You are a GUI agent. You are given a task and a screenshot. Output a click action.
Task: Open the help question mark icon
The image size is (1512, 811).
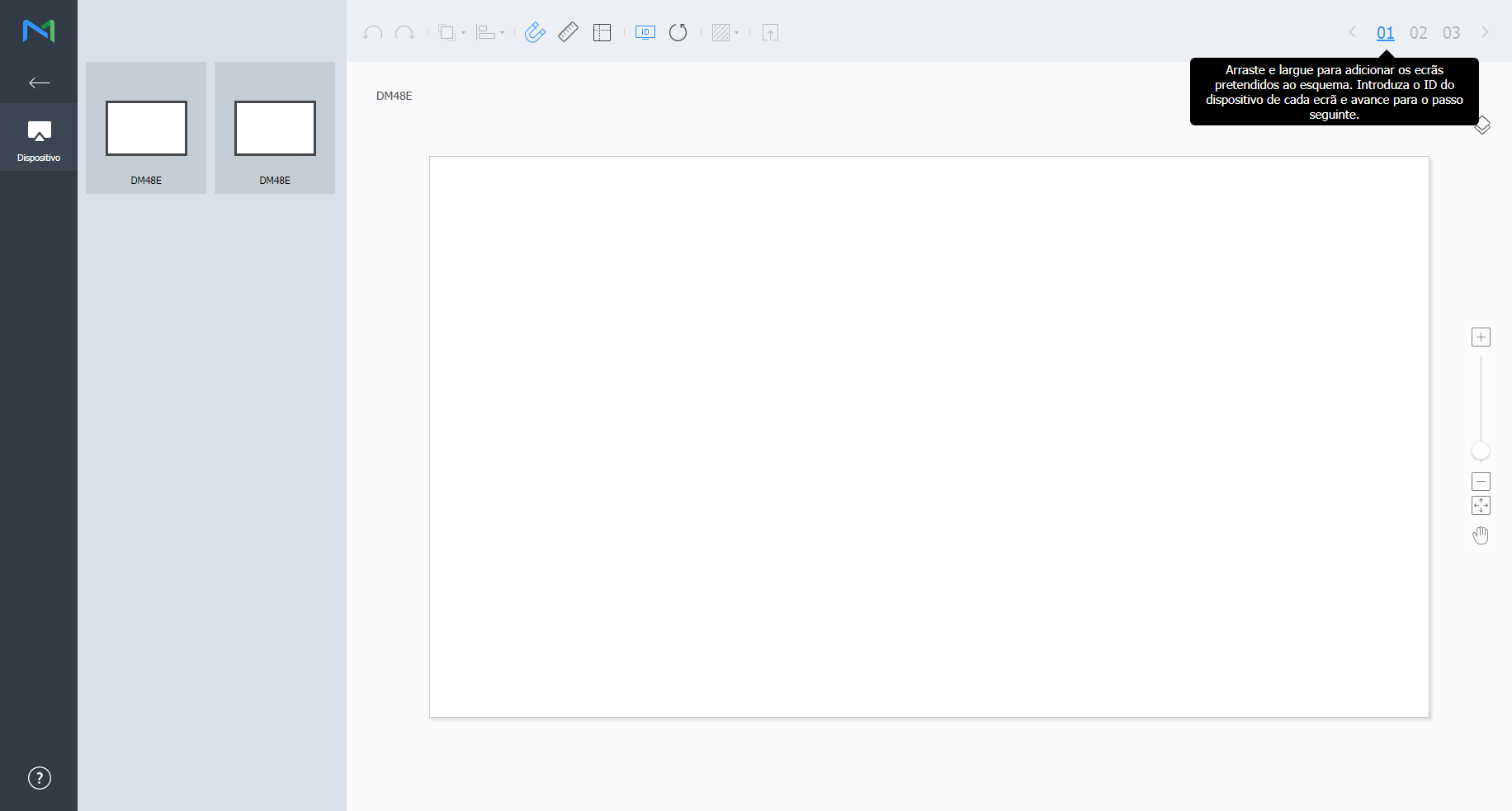tap(39, 778)
